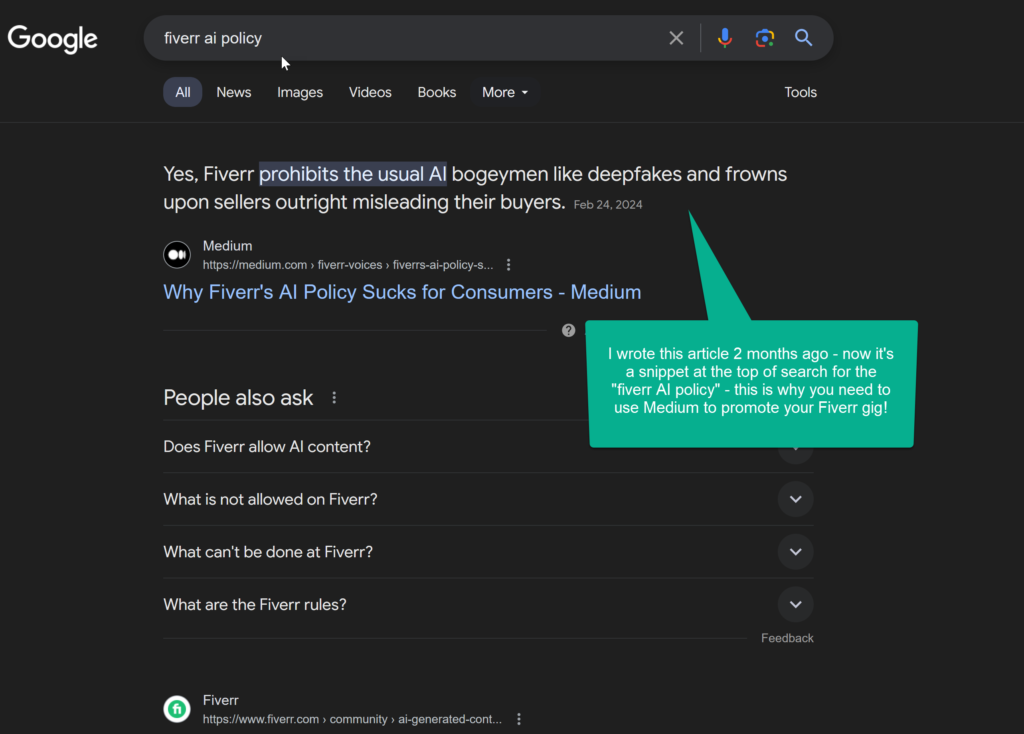This screenshot has height=734, width=1024.
Task: Click the Fiverr site name in bottom result
Action: [221, 700]
